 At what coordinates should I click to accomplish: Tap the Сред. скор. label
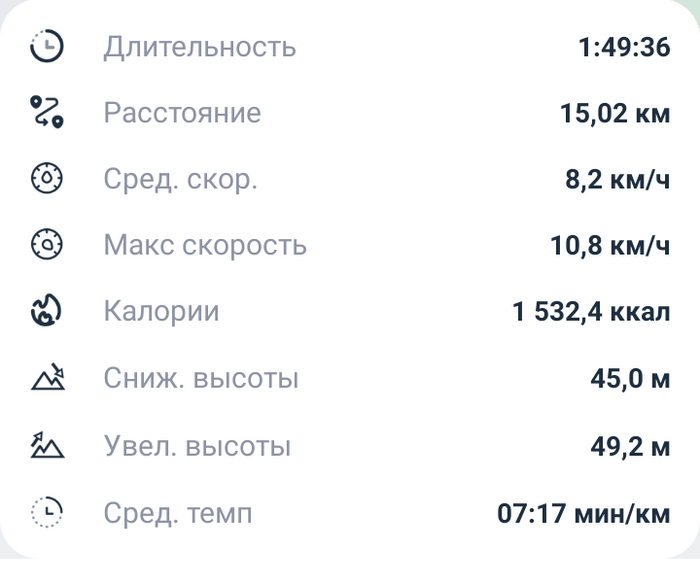180,180
